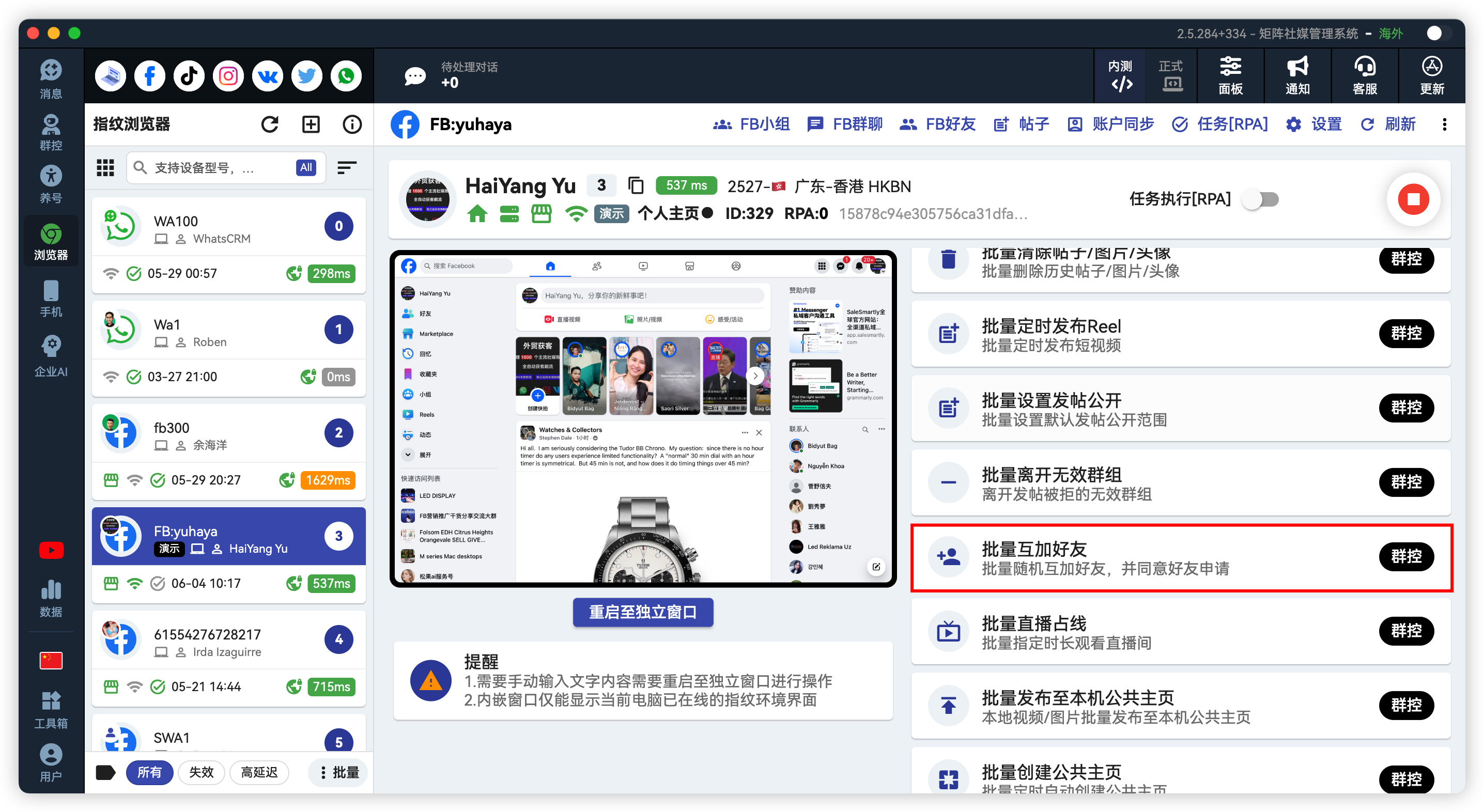Click 群控 for 批量直播占线
This screenshot has height=812, width=1484.
point(1406,631)
